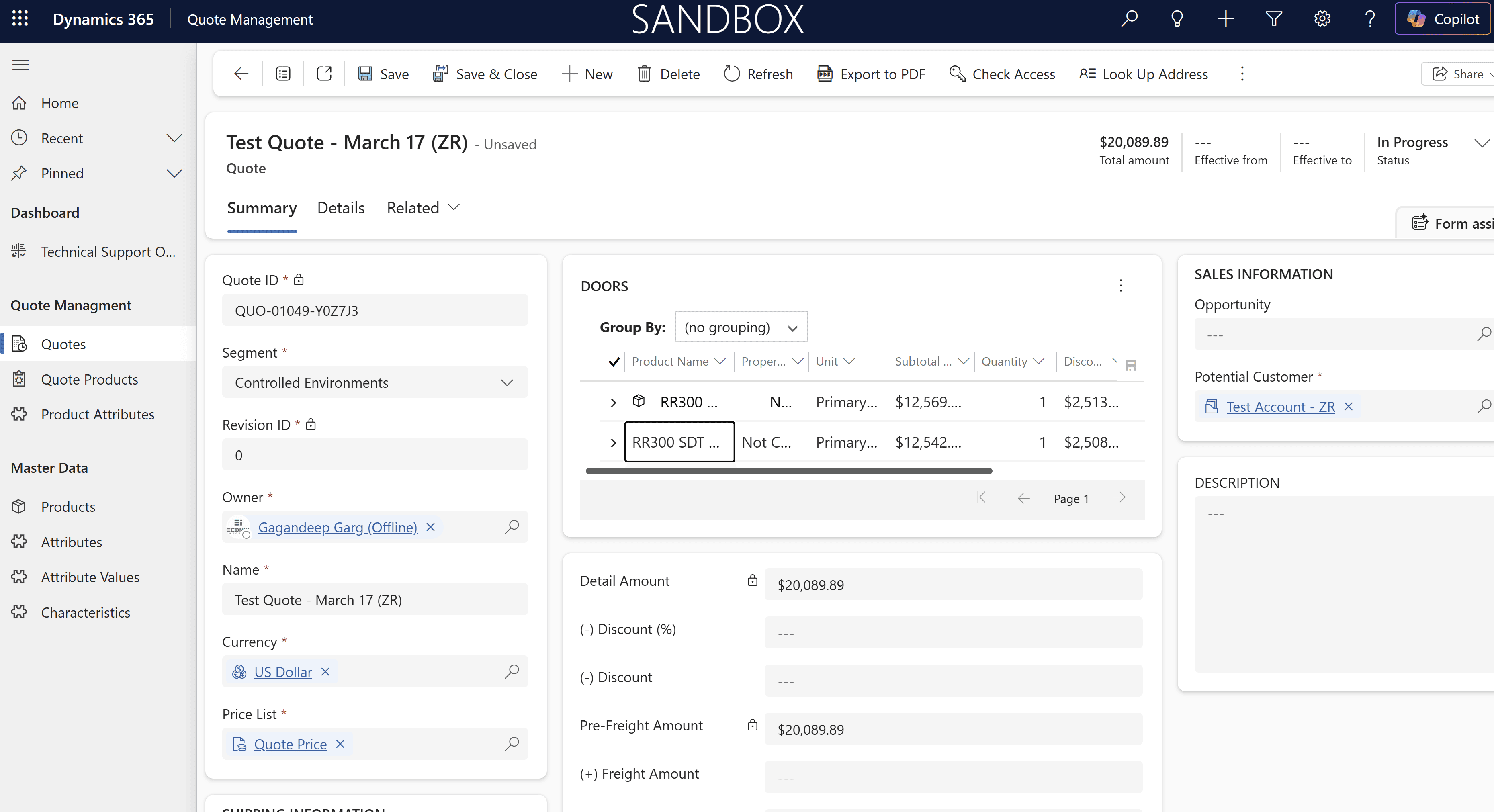Open Characteristics in the sidebar

(98, 612)
